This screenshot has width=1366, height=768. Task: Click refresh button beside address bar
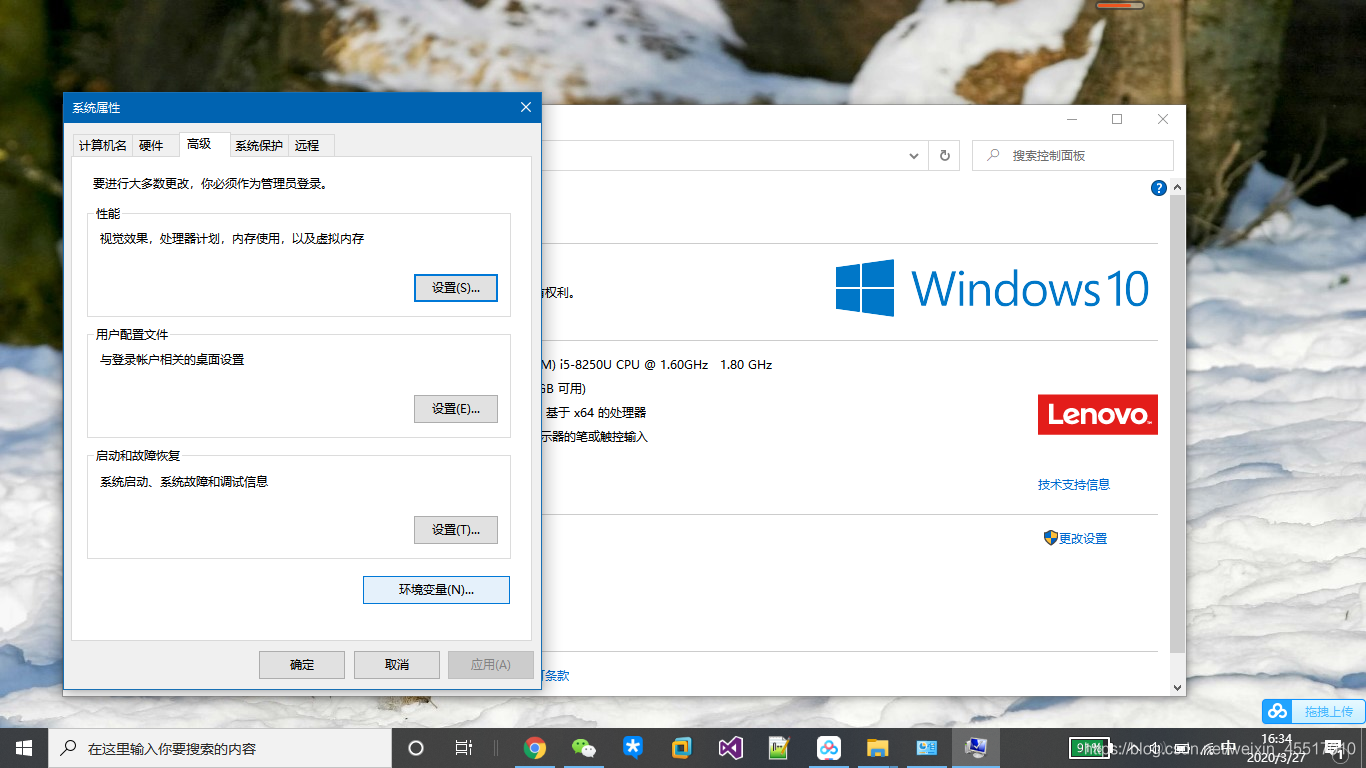click(945, 155)
